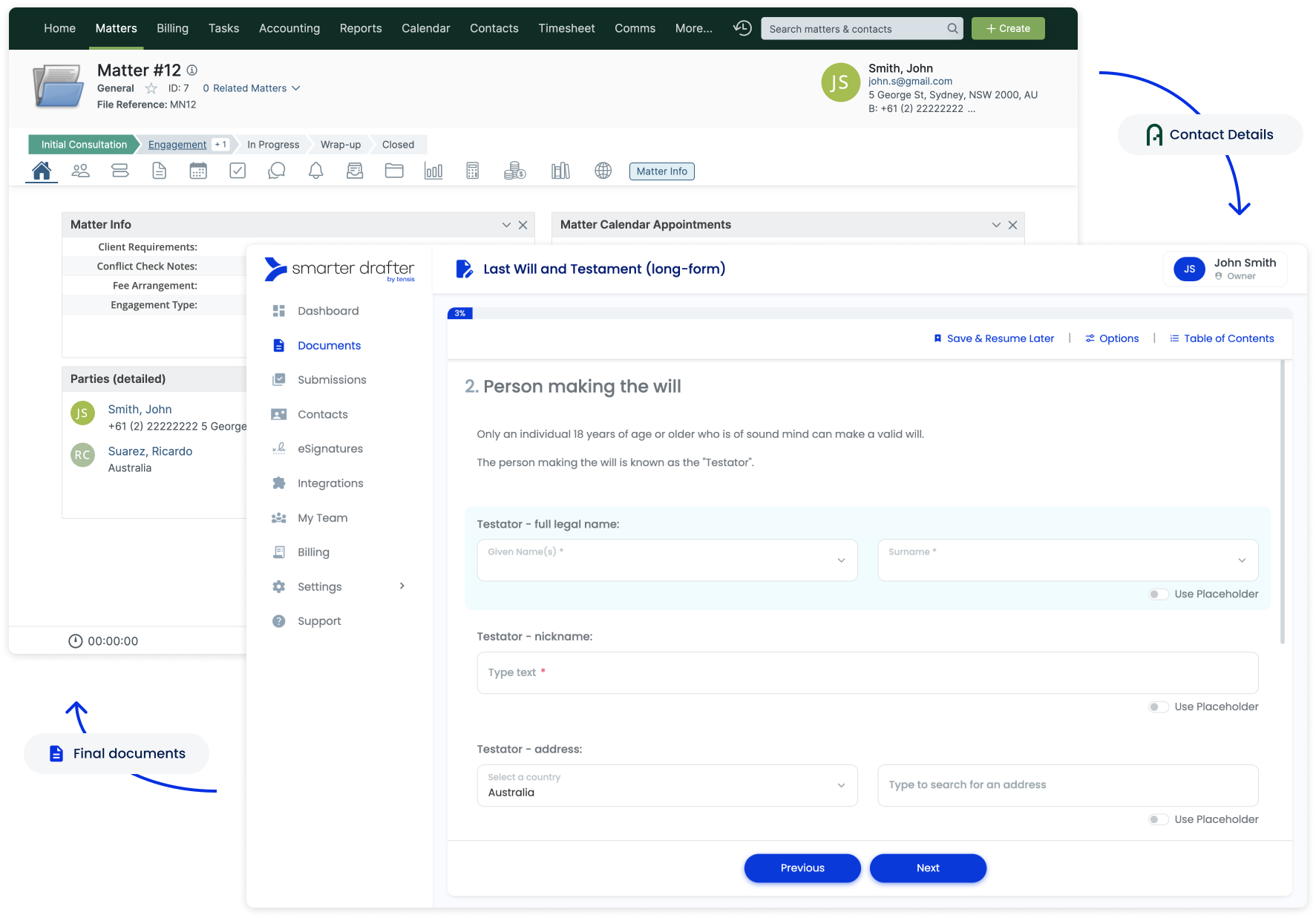
Task: Click the bar chart icon in toolbar
Action: point(433,171)
